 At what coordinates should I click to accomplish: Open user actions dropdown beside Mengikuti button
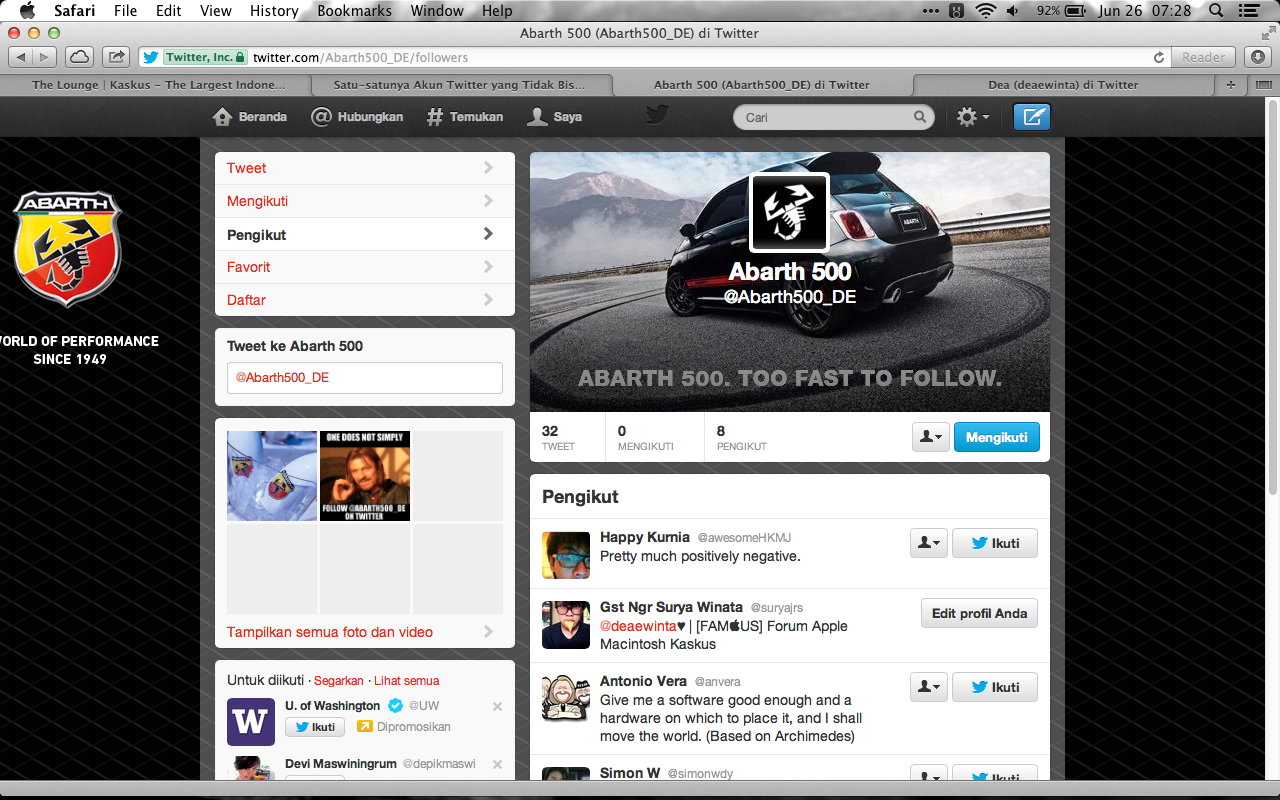(x=931, y=437)
